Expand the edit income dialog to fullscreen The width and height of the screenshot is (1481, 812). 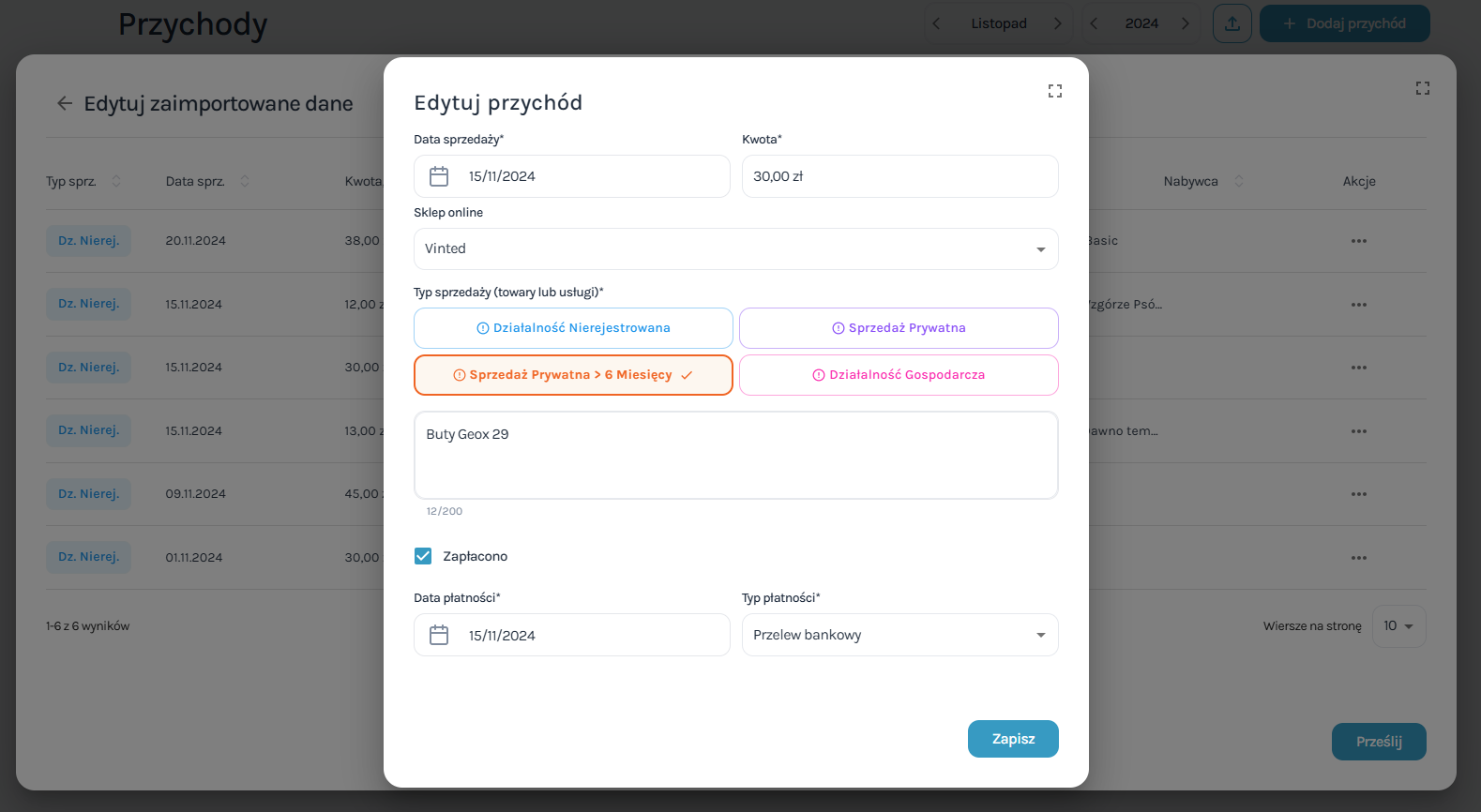tap(1055, 91)
